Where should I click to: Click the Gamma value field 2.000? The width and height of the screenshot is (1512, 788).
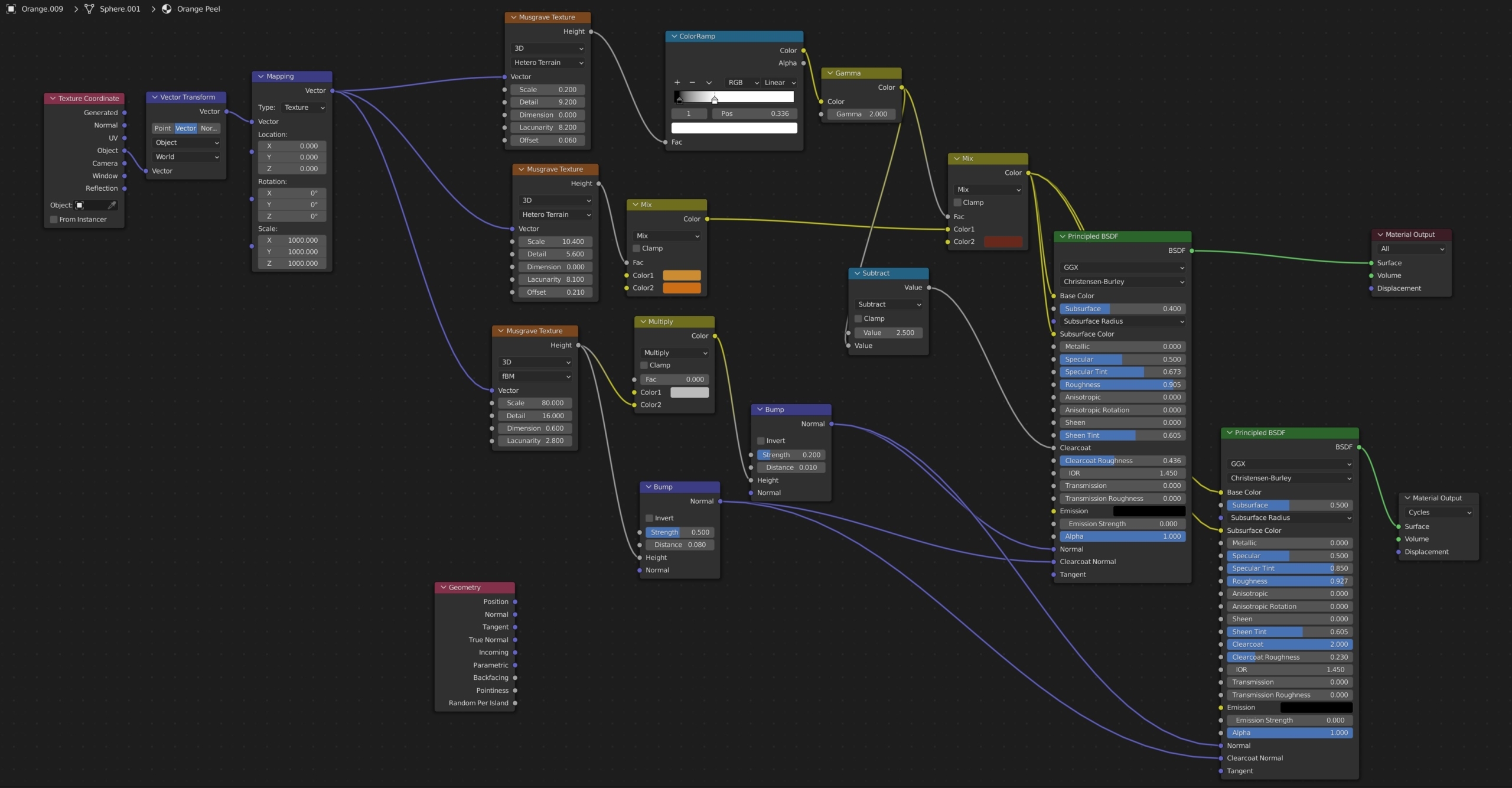coord(861,115)
